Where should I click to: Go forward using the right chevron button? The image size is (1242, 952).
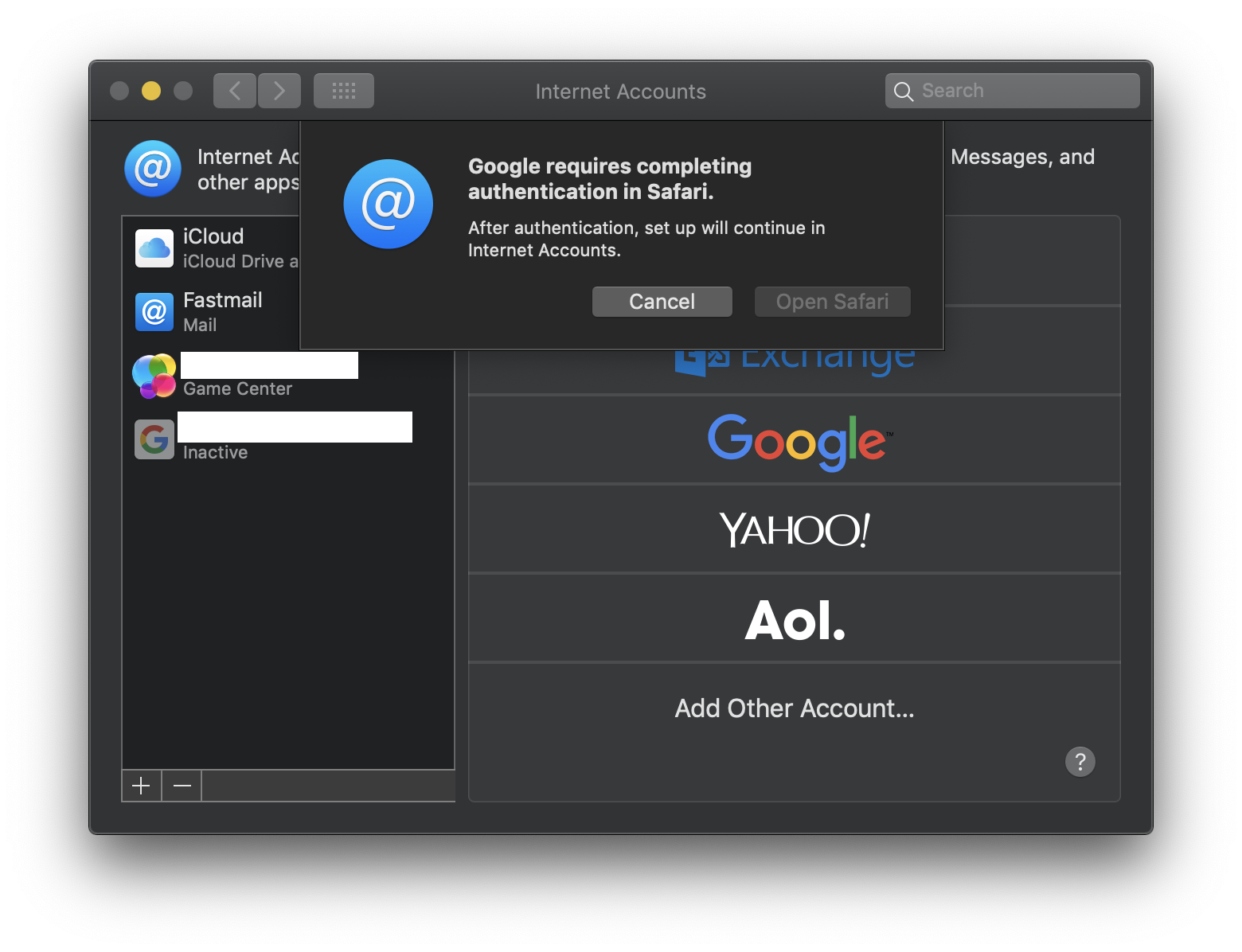(279, 91)
